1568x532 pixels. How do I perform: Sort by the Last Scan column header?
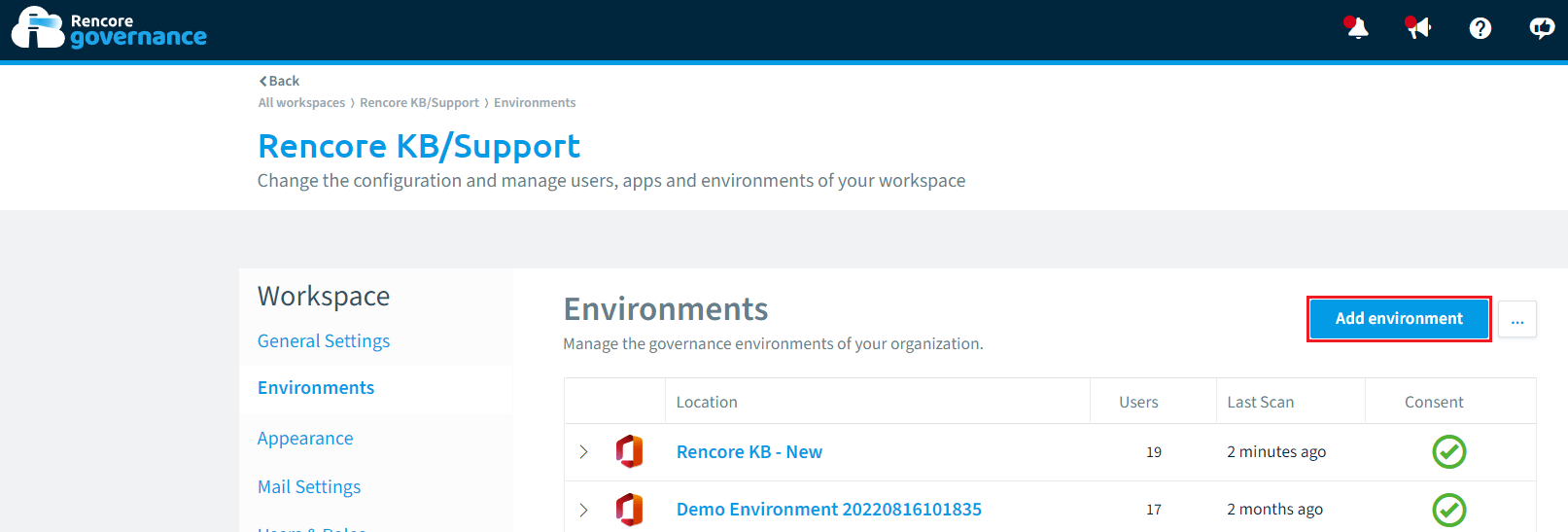pos(1261,403)
